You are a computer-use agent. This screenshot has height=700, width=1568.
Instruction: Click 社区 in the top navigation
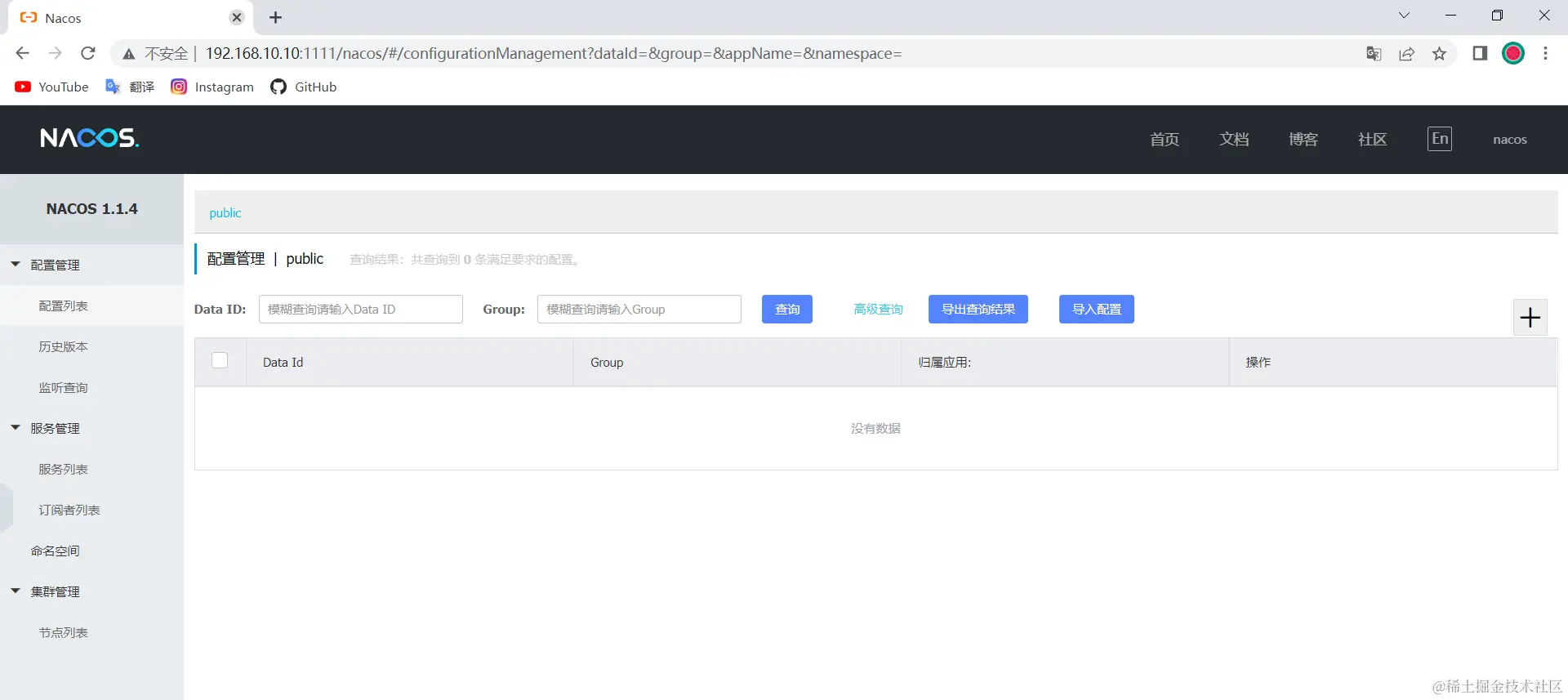pos(1373,139)
